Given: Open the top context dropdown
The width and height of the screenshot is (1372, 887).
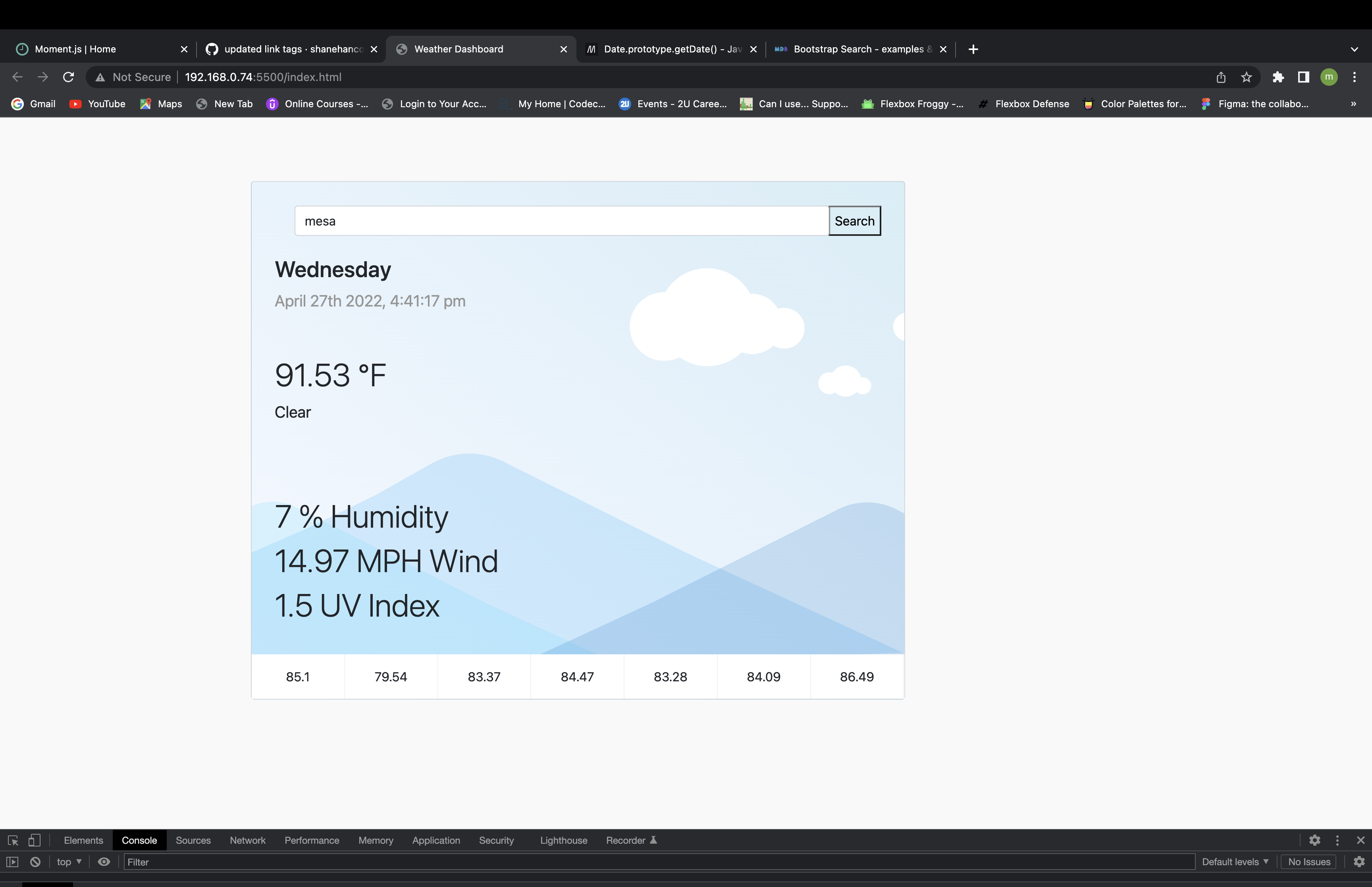Looking at the screenshot, I should 69,862.
